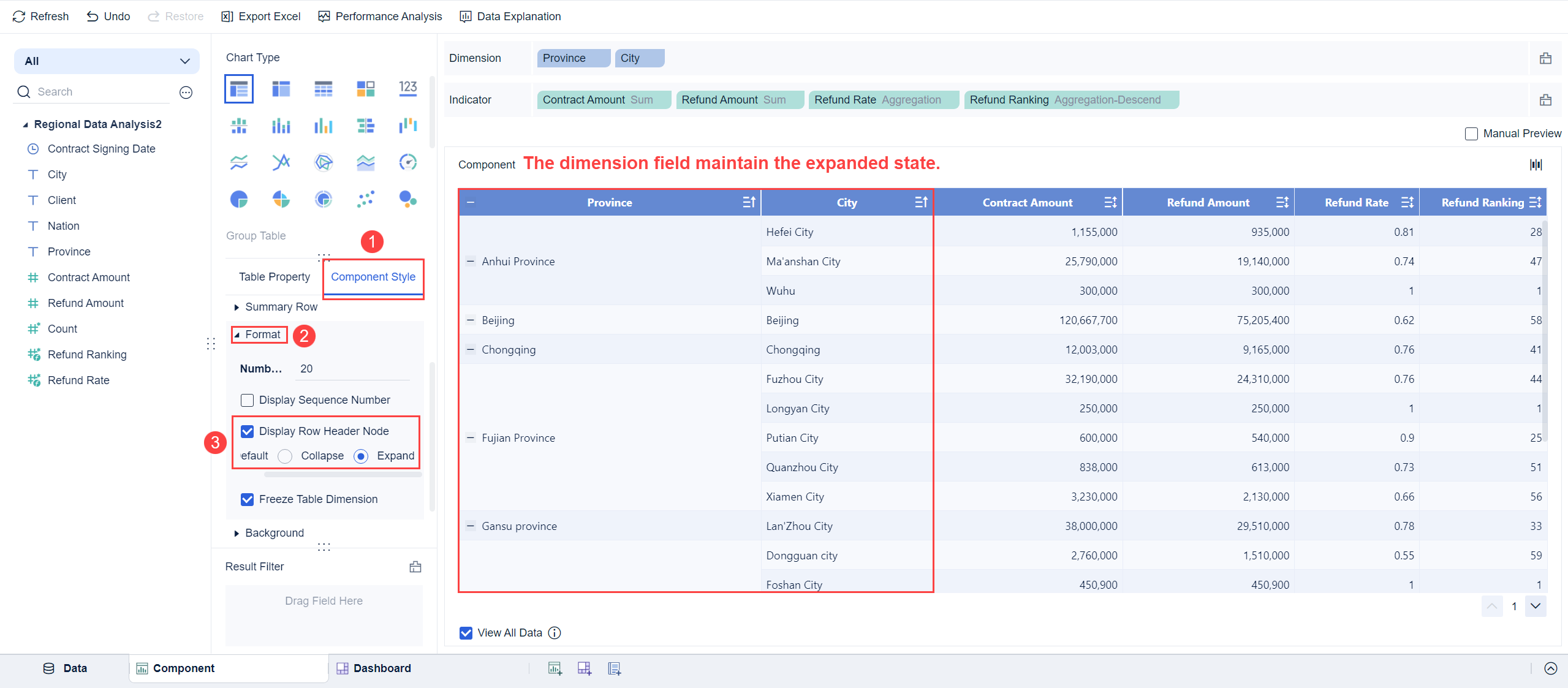The image size is (1568, 688).
Task: Open the search options ellipsis icon
Action: (186, 92)
